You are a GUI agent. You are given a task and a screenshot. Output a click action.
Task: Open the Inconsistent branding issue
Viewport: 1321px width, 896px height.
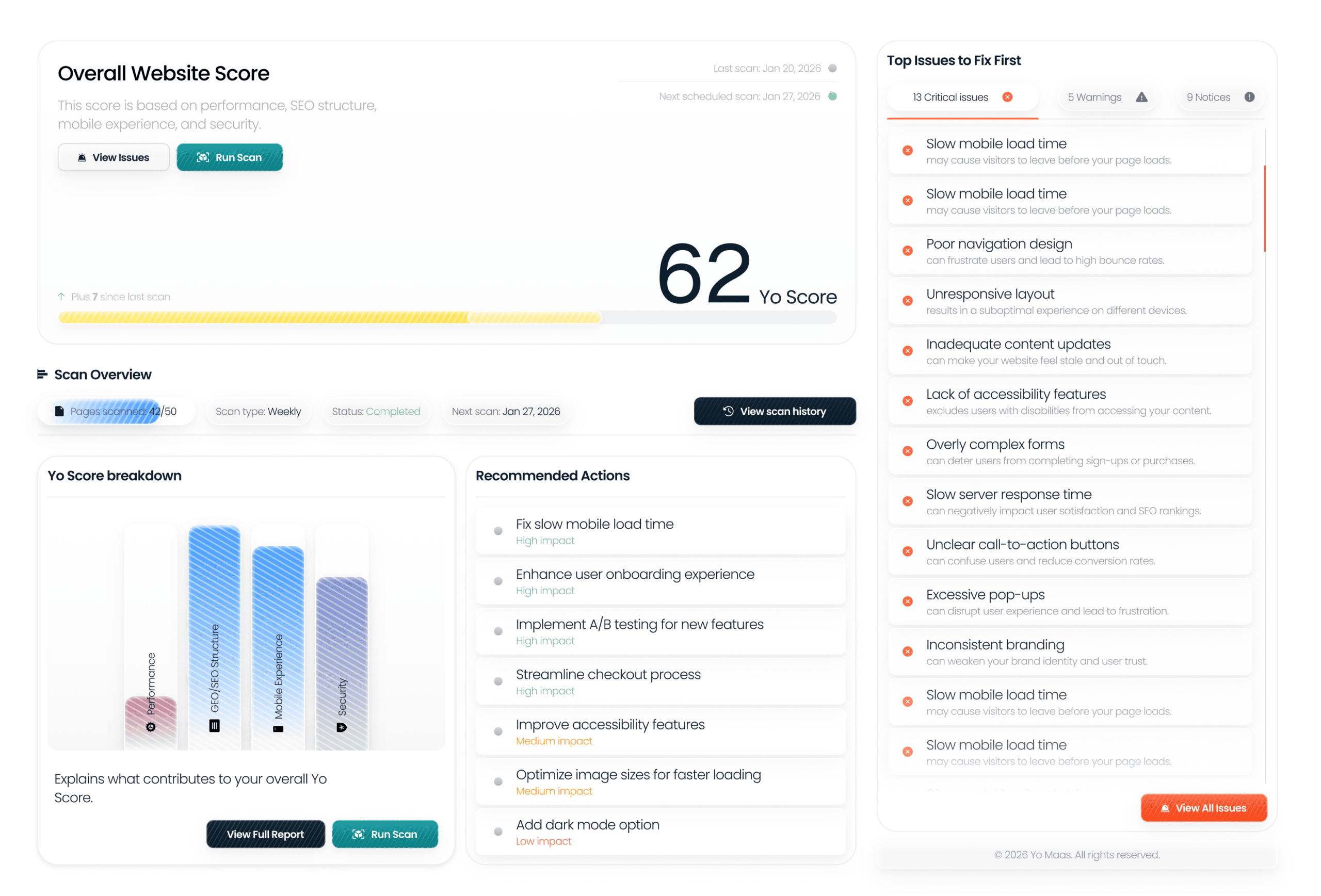(1070, 651)
